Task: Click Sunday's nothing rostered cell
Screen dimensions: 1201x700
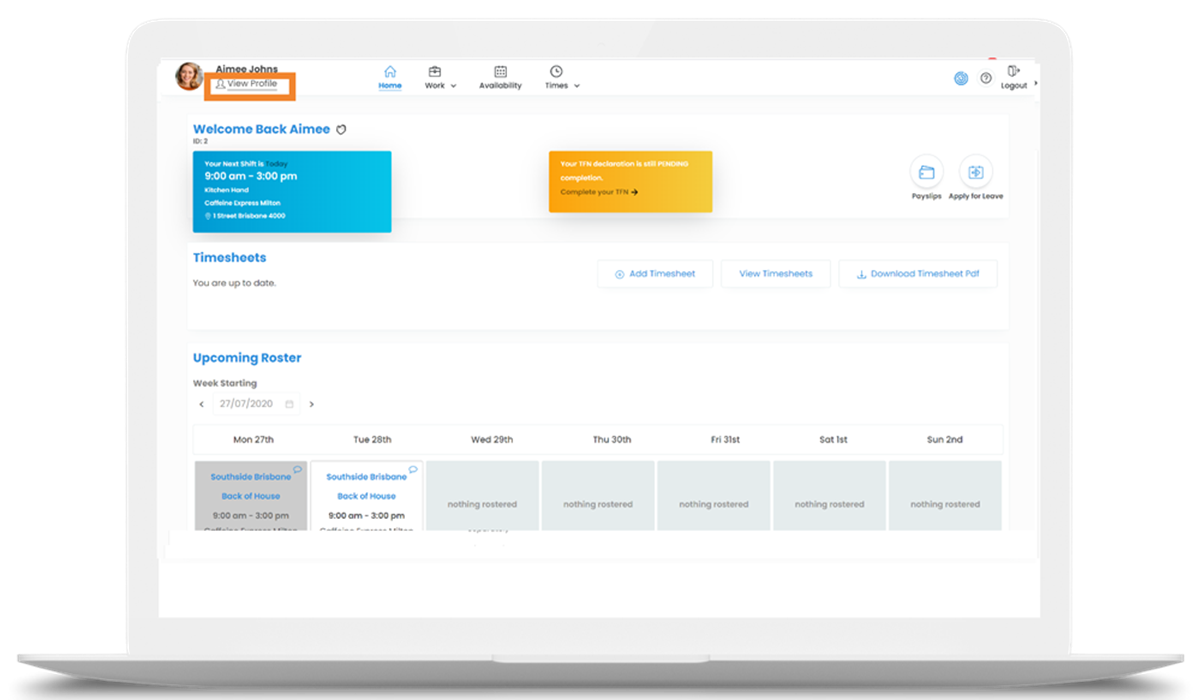Action: (945, 495)
